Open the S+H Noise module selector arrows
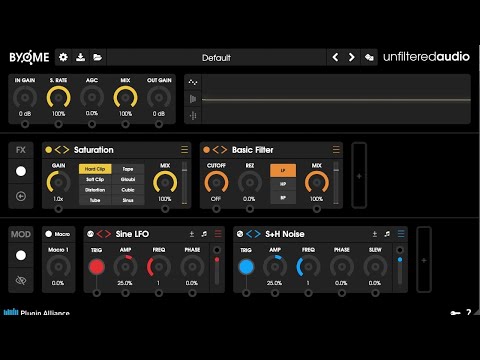The image size is (480, 360). pos(253,234)
